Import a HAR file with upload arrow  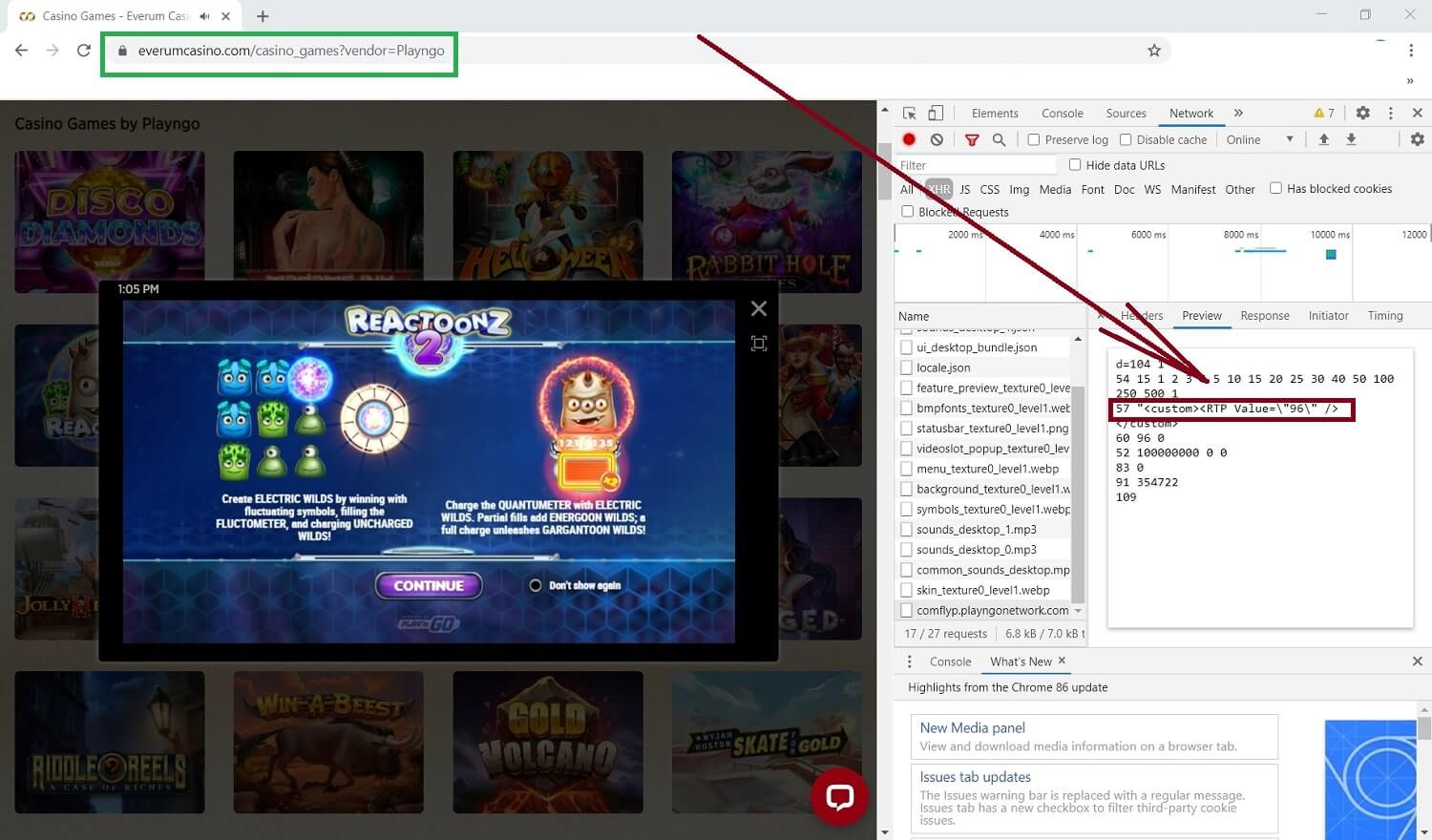(x=1324, y=139)
